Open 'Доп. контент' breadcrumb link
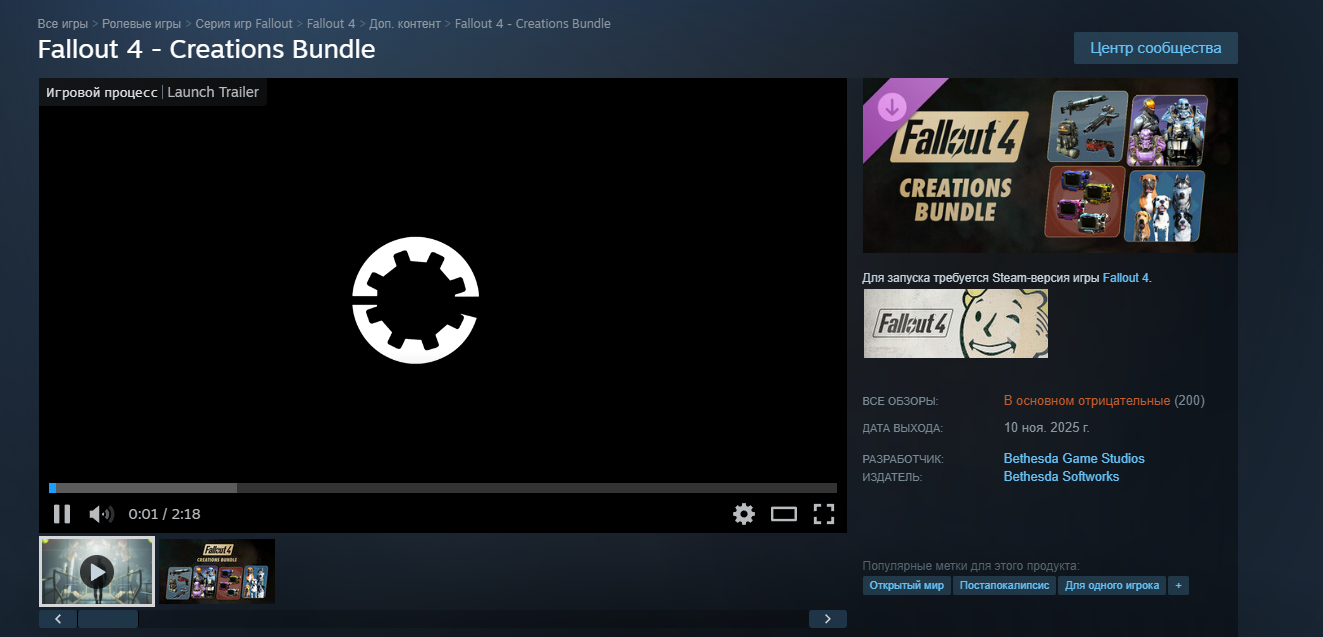Viewport: 1323px width, 637px height. coord(405,23)
